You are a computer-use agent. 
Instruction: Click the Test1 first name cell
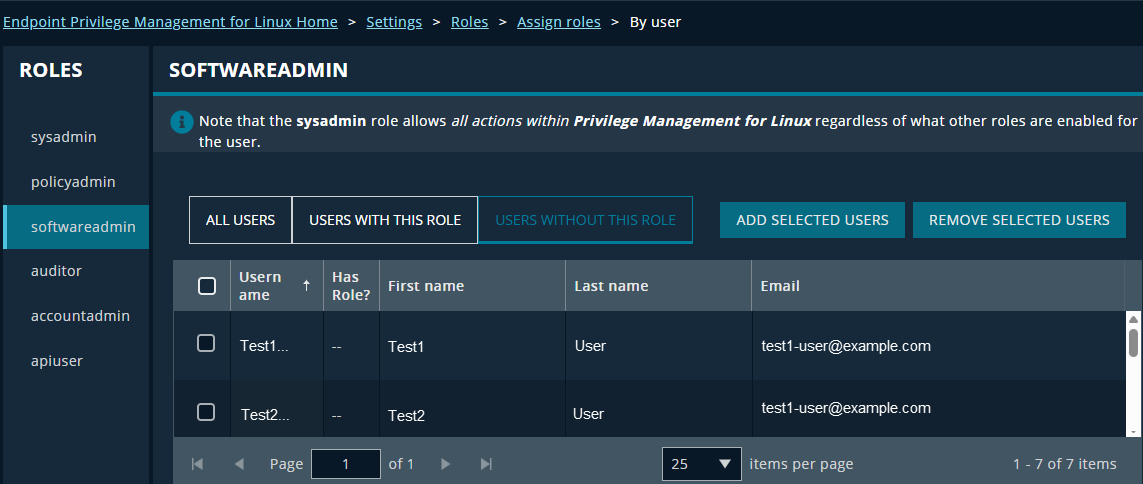[x=472, y=347]
